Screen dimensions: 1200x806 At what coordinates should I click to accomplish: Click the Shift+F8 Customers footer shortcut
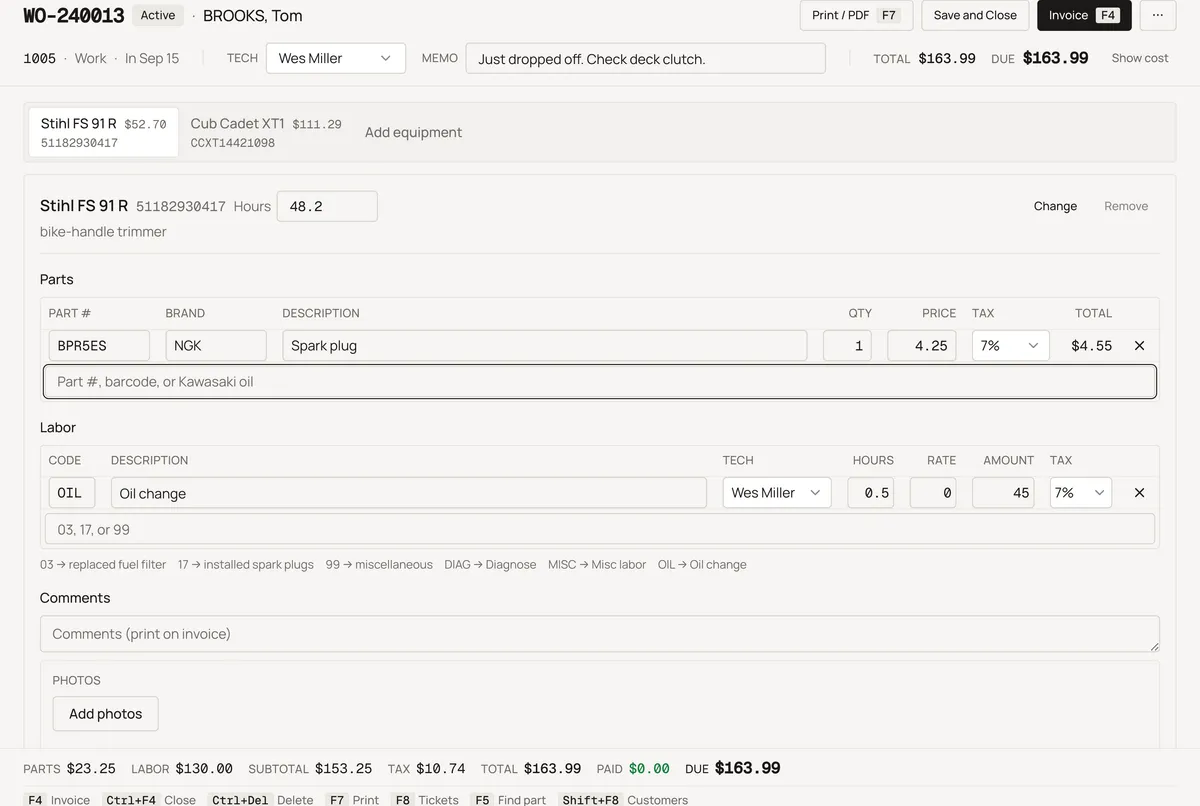pos(623,800)
